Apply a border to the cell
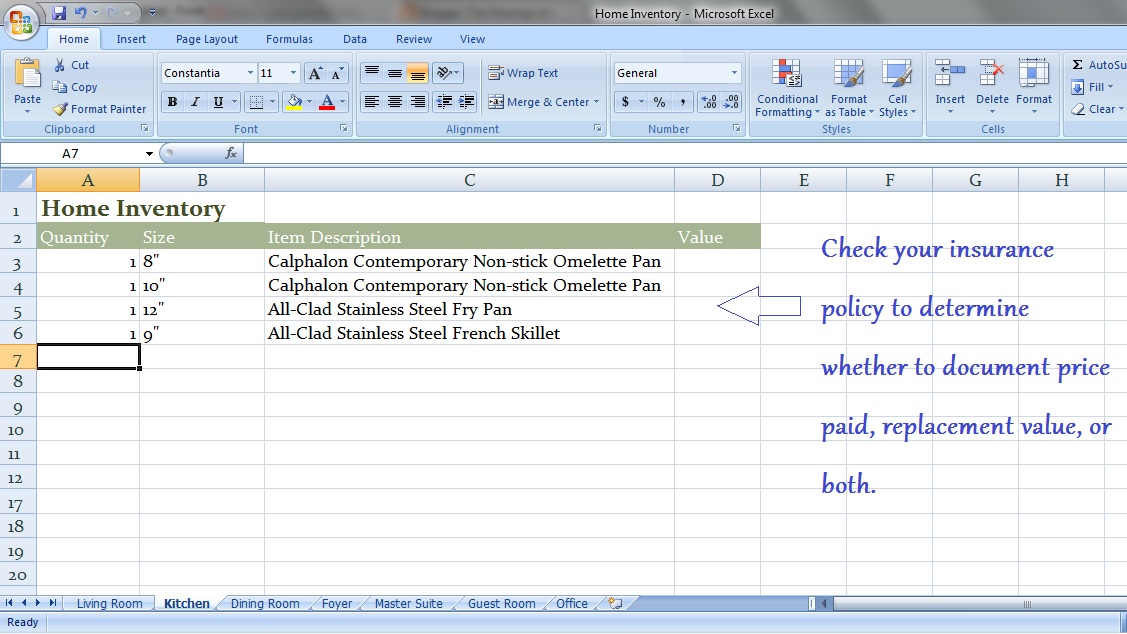The height and width of the screenshot is (634, 1127). [x=256, y=102]
